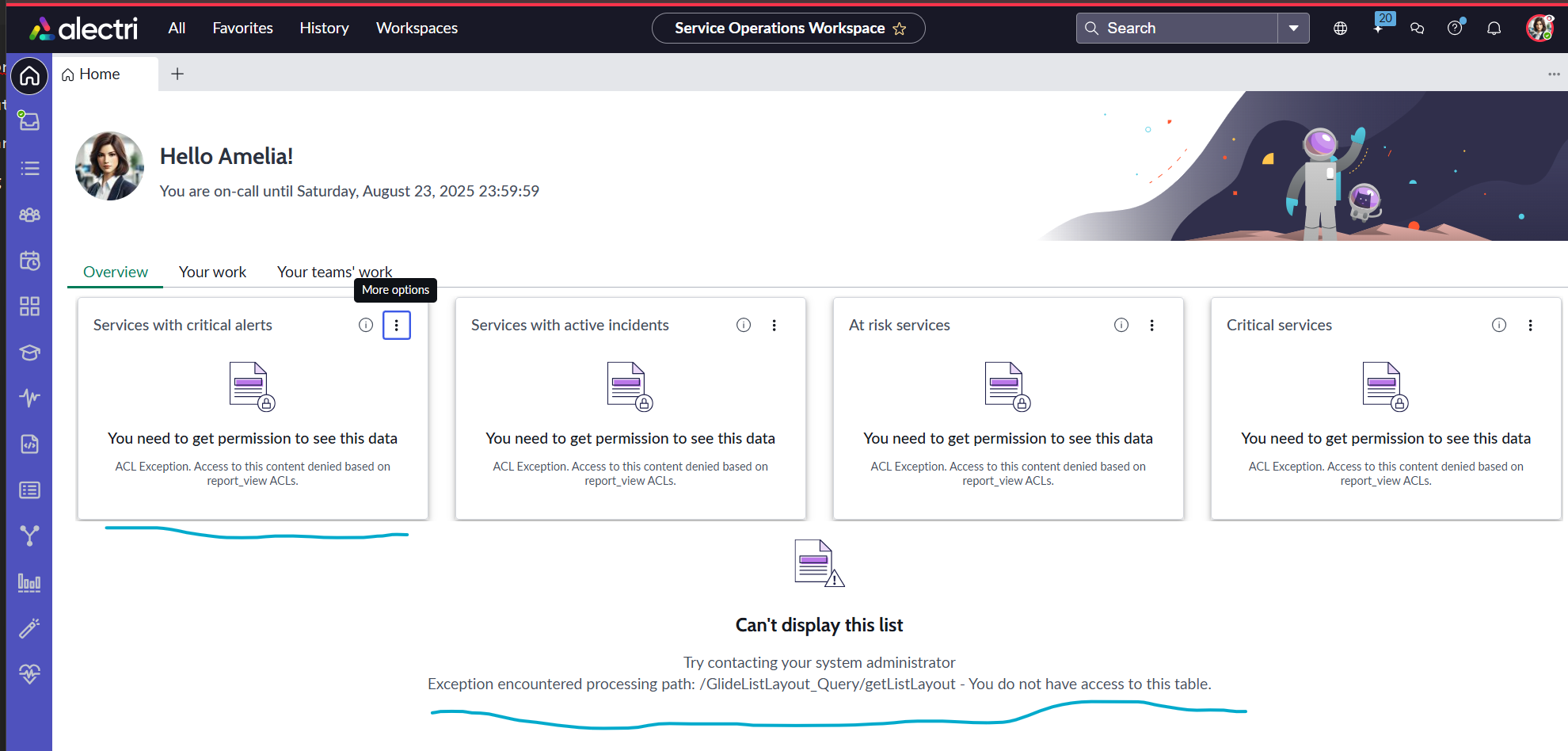Select the apps grid icon in the sidebar
Viewport: 1568px width, 751px height.
click(29, 306)
